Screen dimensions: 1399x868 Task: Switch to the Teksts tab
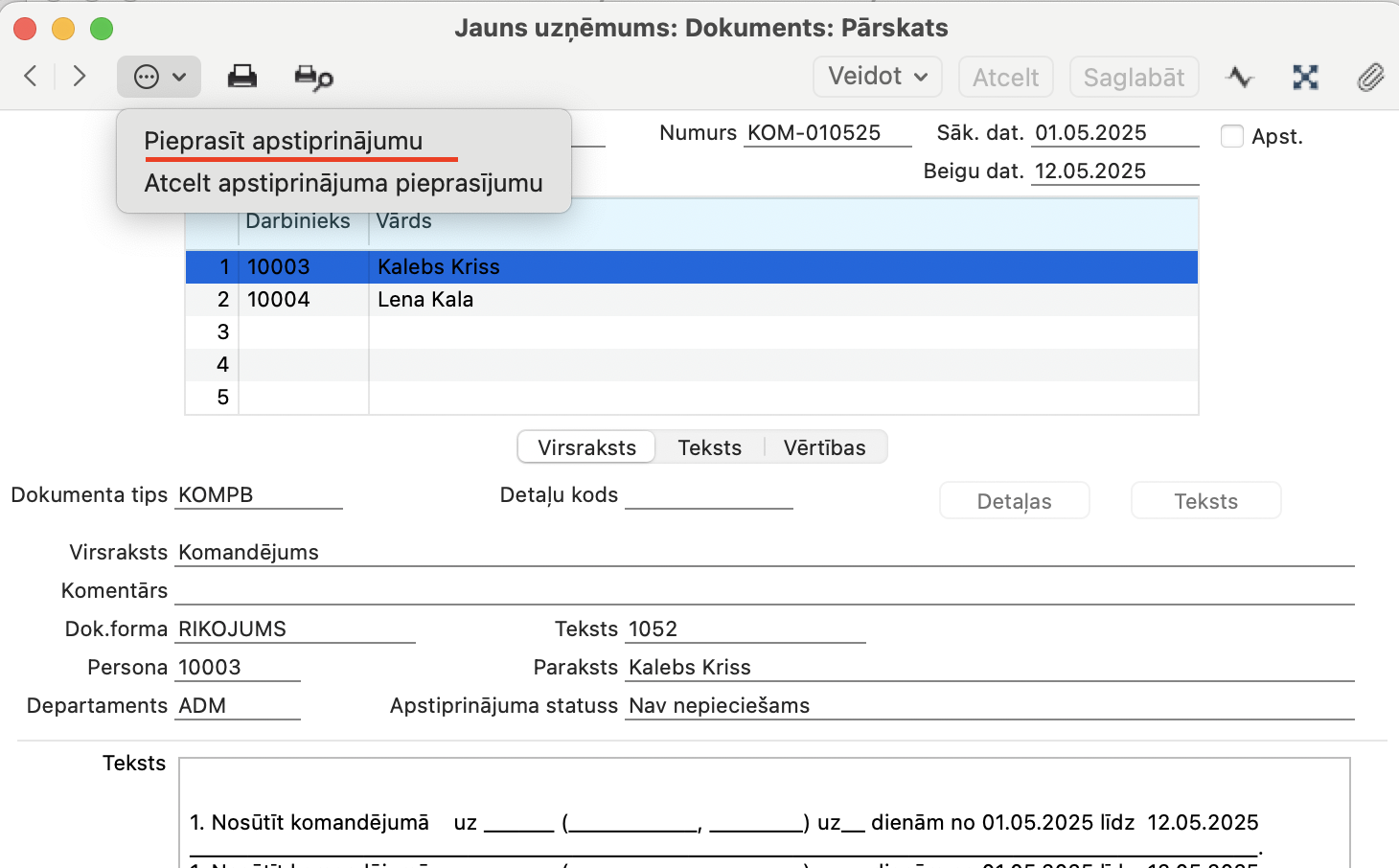(709, 447)
